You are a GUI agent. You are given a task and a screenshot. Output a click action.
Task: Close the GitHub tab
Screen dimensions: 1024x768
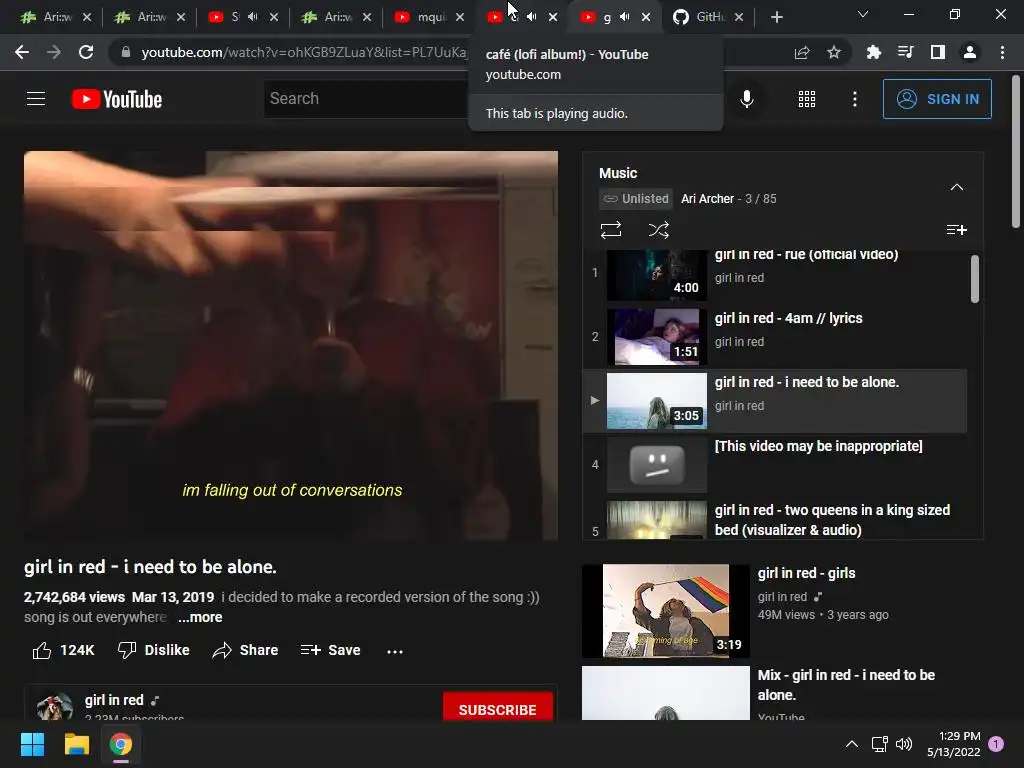(x=739, y=17)
